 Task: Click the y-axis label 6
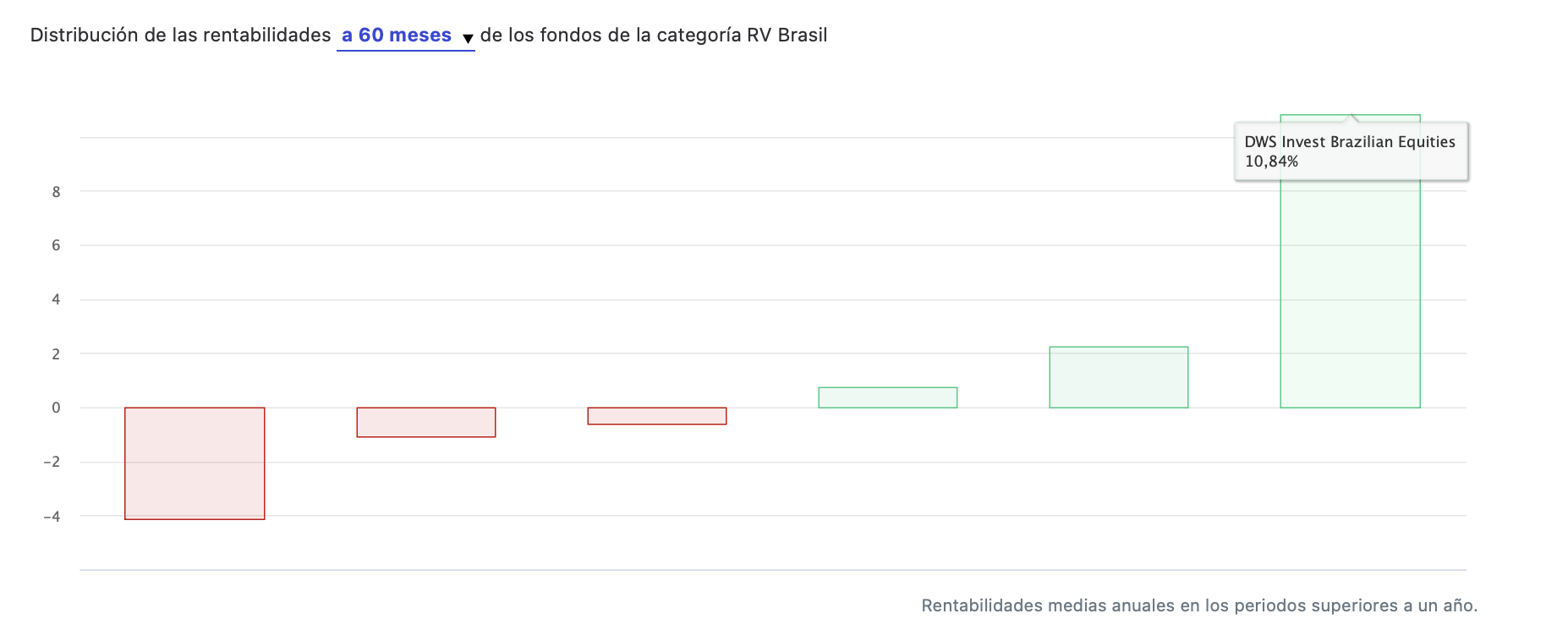57,245
